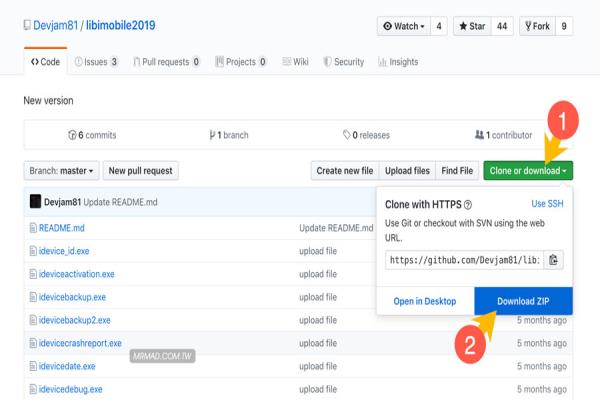
Task: Open Watch dropdown
Action: coord(404,26)
